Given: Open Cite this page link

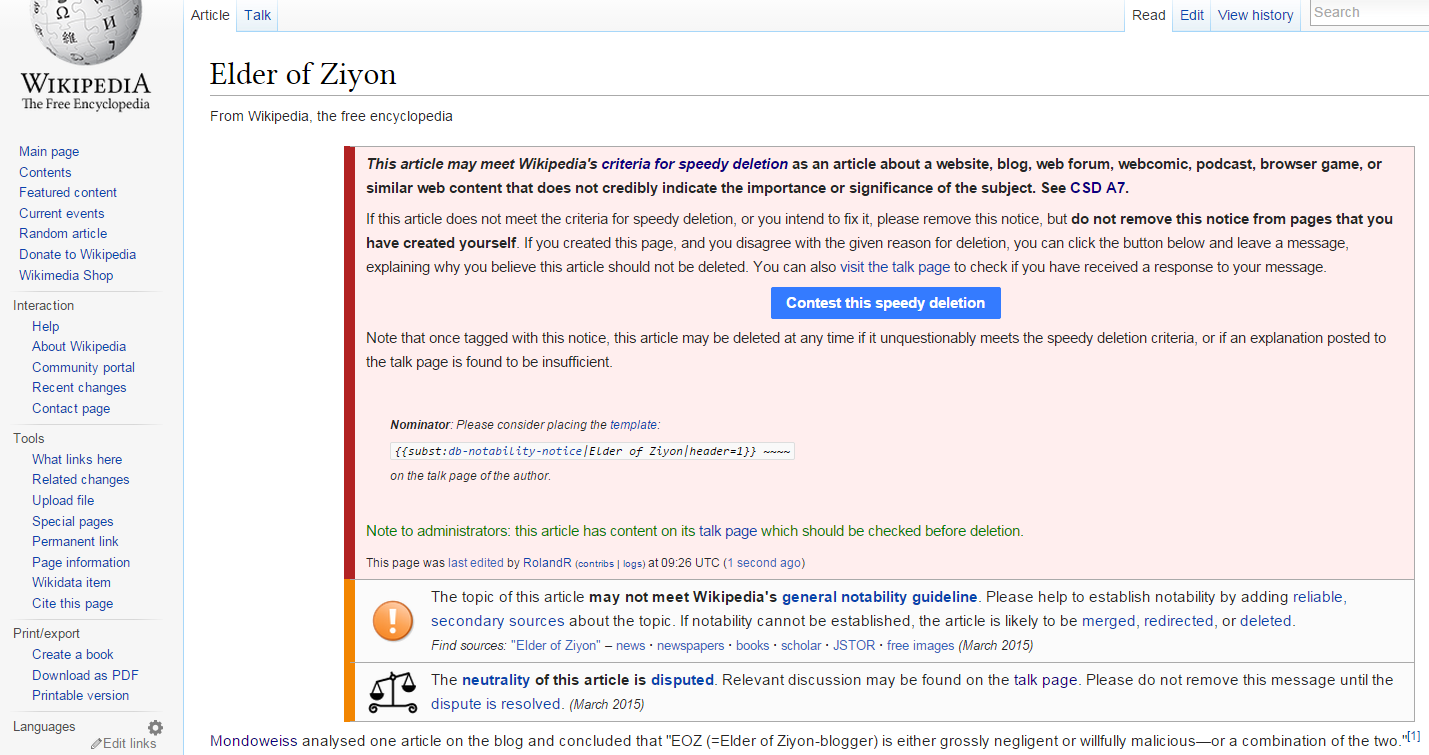Looking at the screenshot, I should [72, 604].
